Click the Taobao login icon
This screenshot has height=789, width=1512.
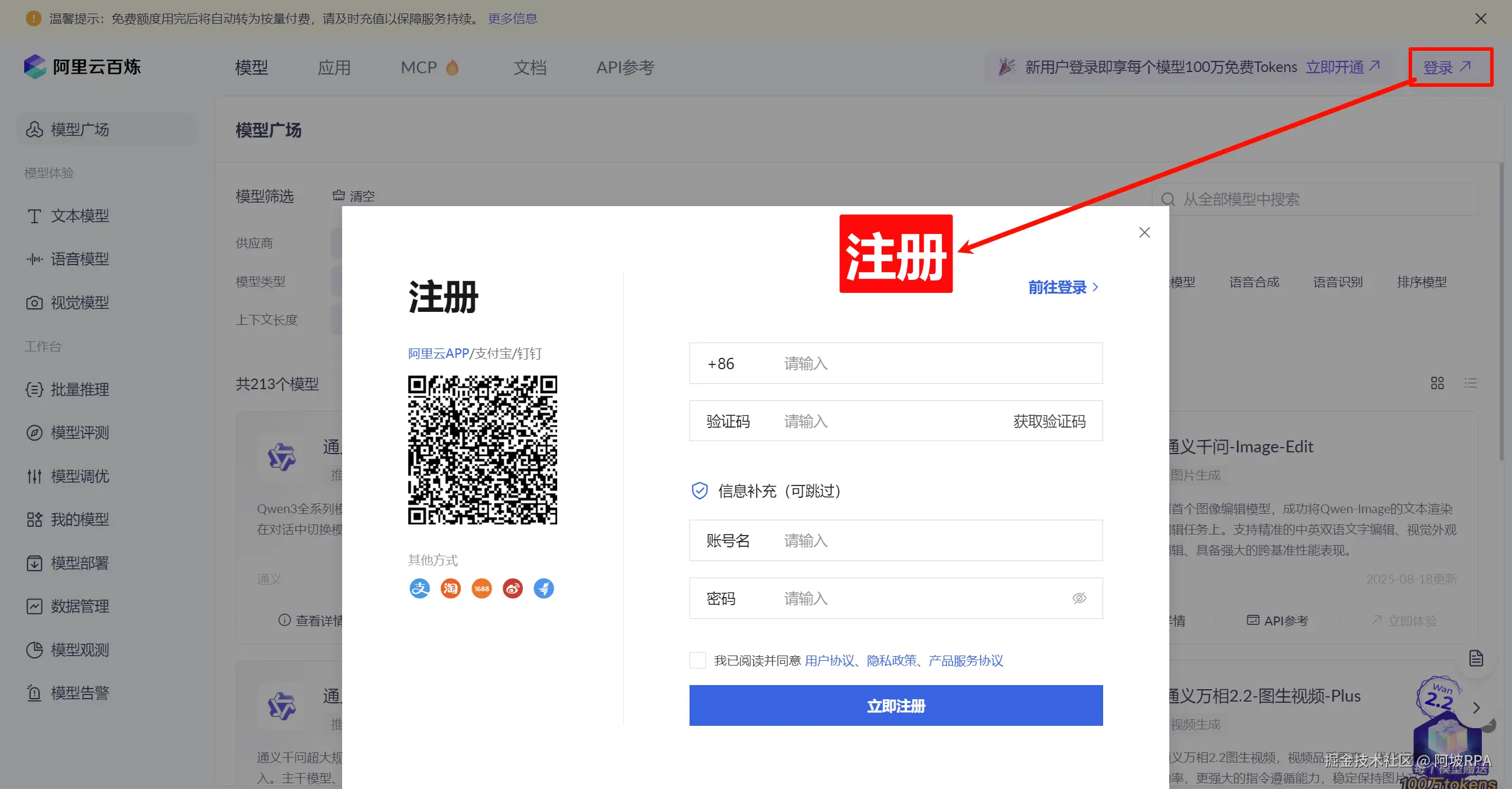point(451,588)
